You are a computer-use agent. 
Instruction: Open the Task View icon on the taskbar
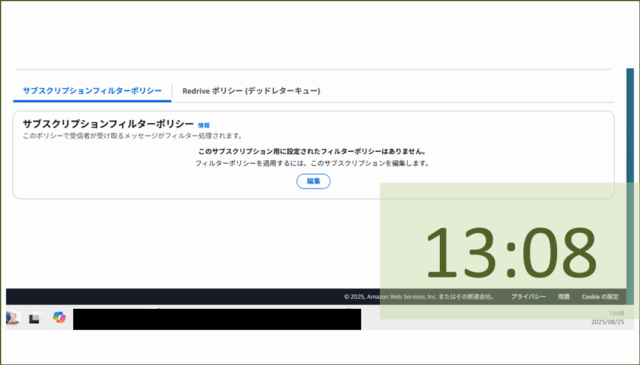[35, 318]
